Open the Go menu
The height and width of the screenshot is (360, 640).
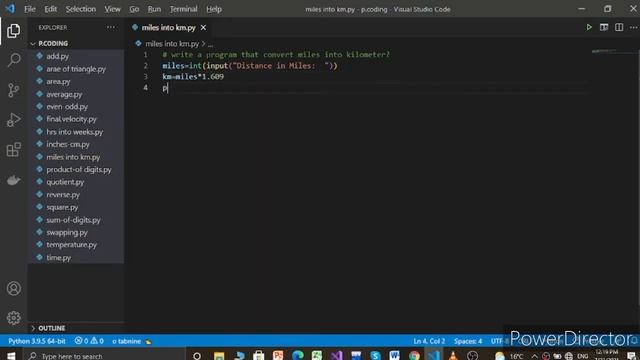click(134, 9)
